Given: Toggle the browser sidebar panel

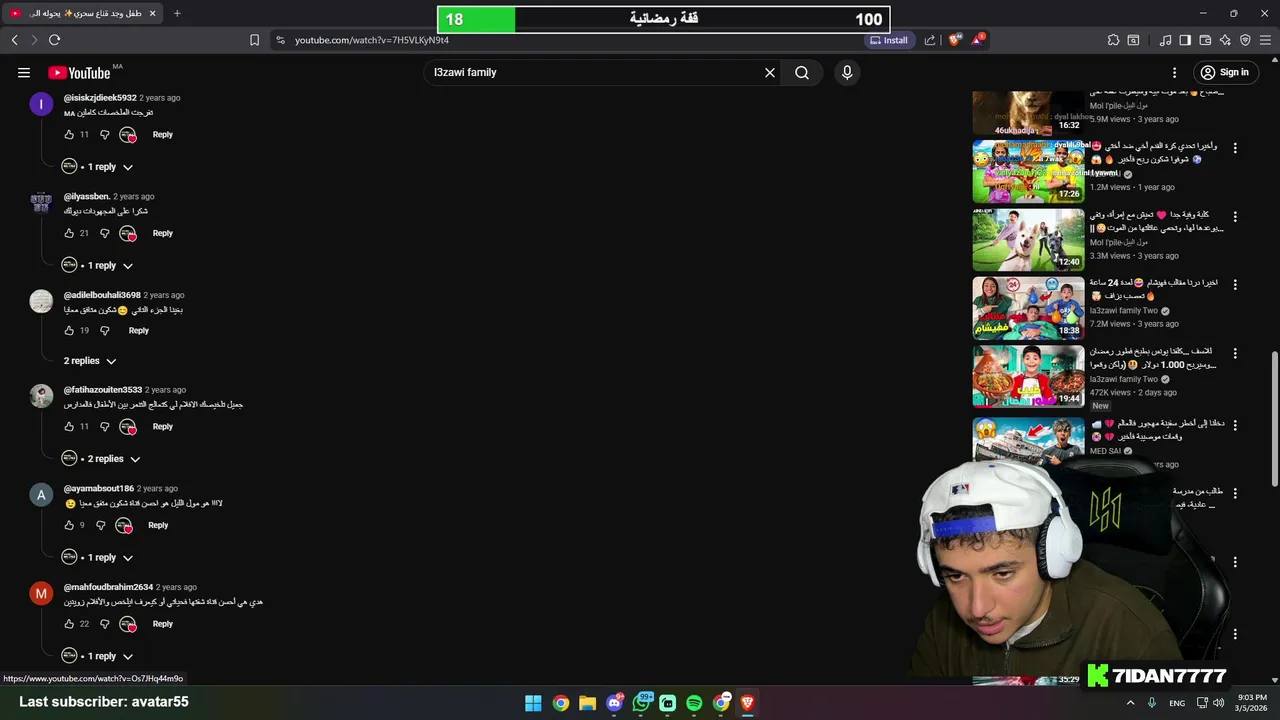Looking at the screenshot, I should coord(1185,40).
